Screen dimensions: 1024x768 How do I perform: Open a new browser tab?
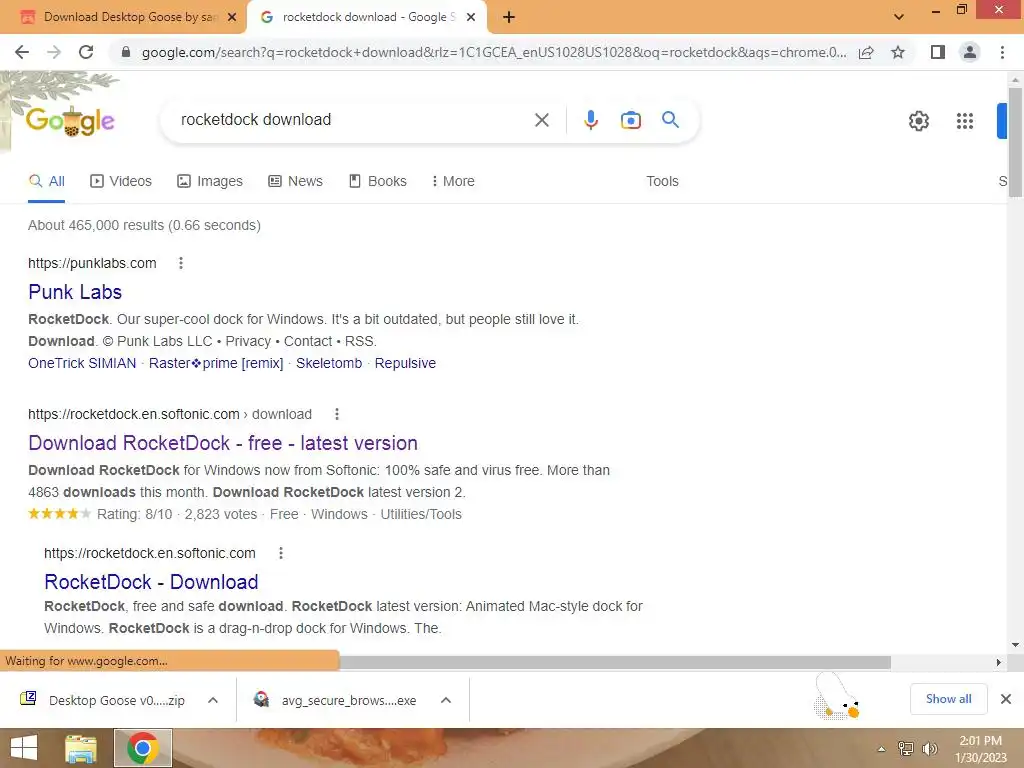[509, 18]
